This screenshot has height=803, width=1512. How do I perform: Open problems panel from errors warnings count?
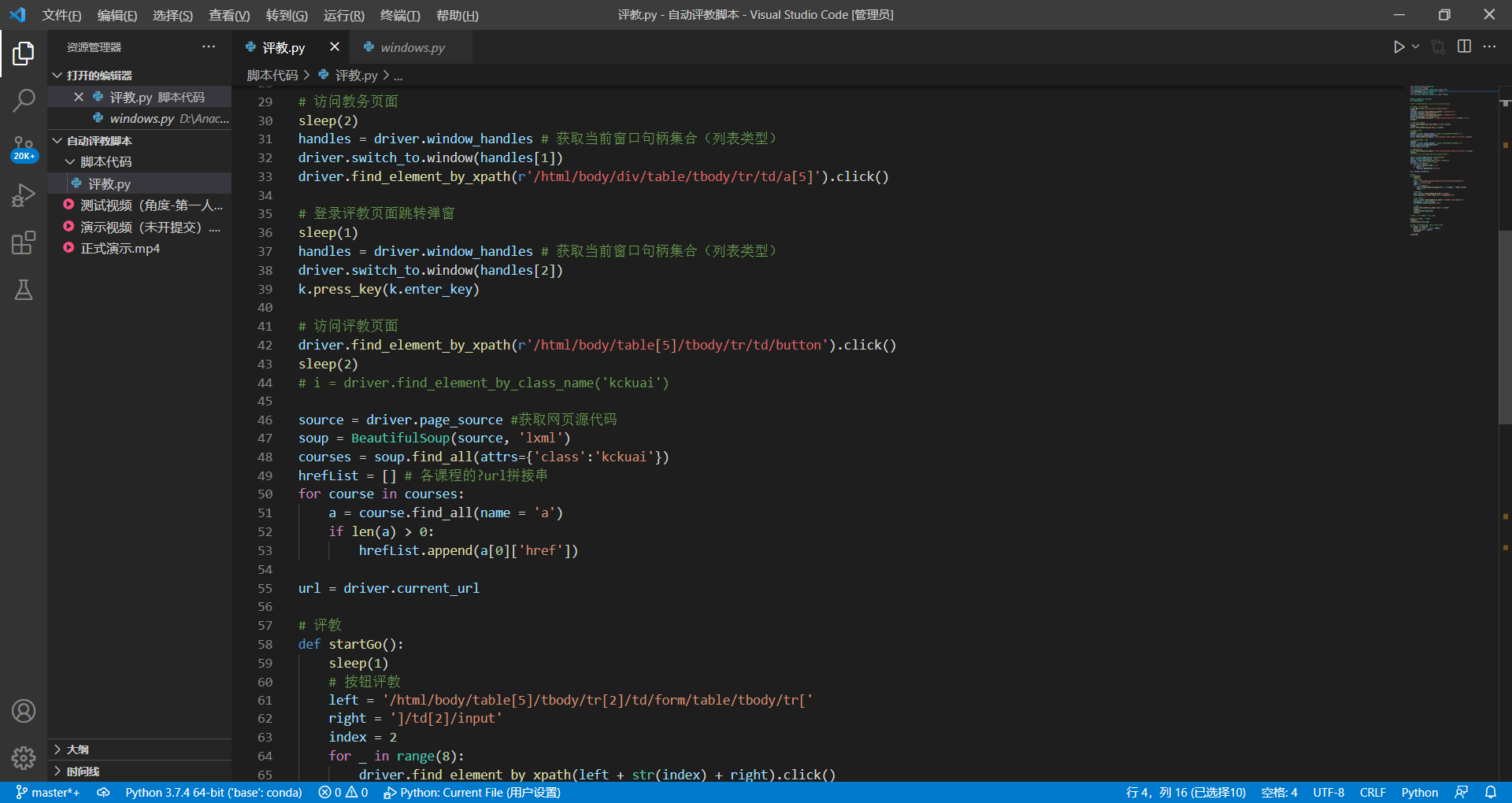tap(343, 793)
